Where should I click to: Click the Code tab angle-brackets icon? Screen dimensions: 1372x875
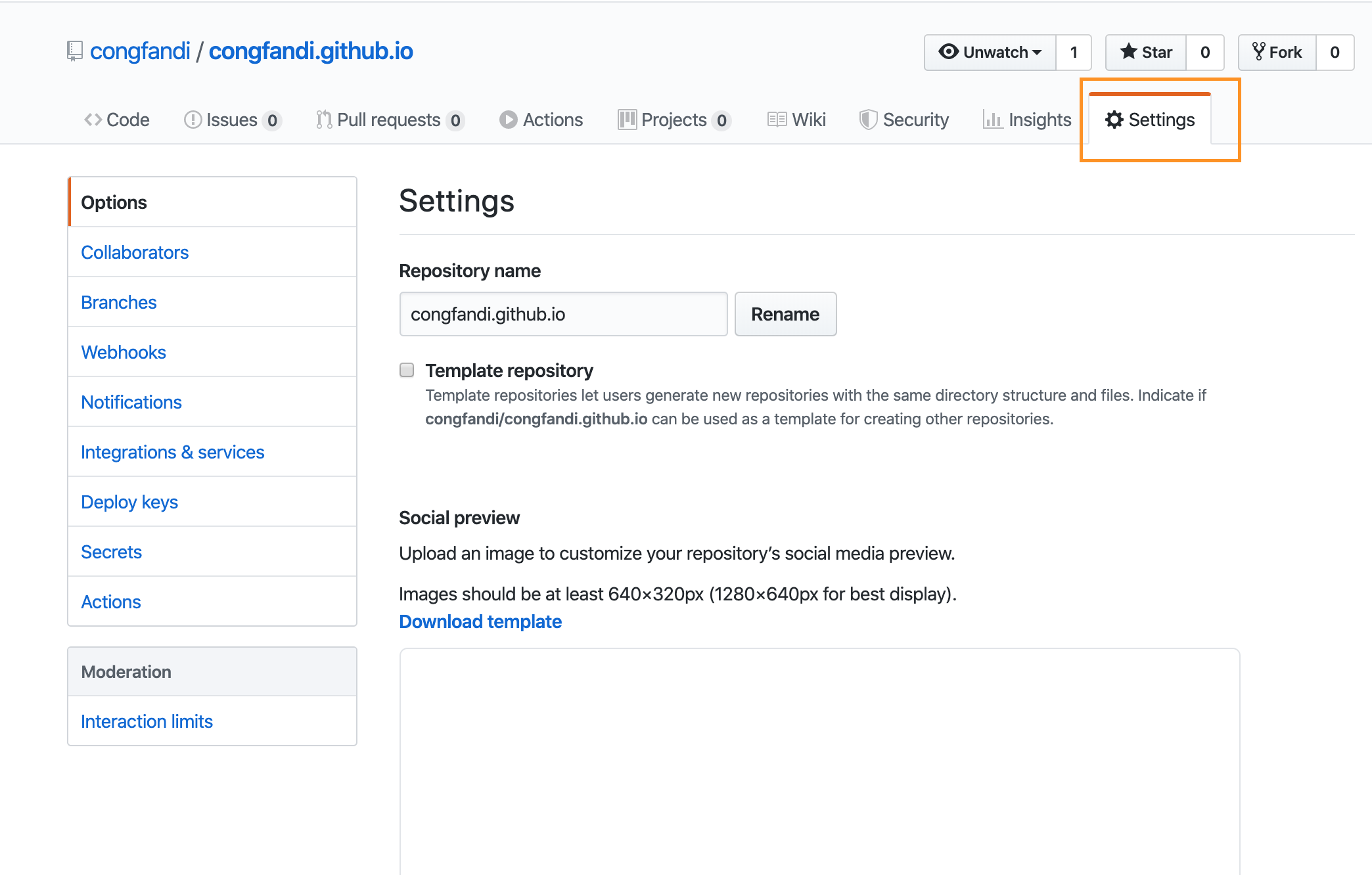93,120
